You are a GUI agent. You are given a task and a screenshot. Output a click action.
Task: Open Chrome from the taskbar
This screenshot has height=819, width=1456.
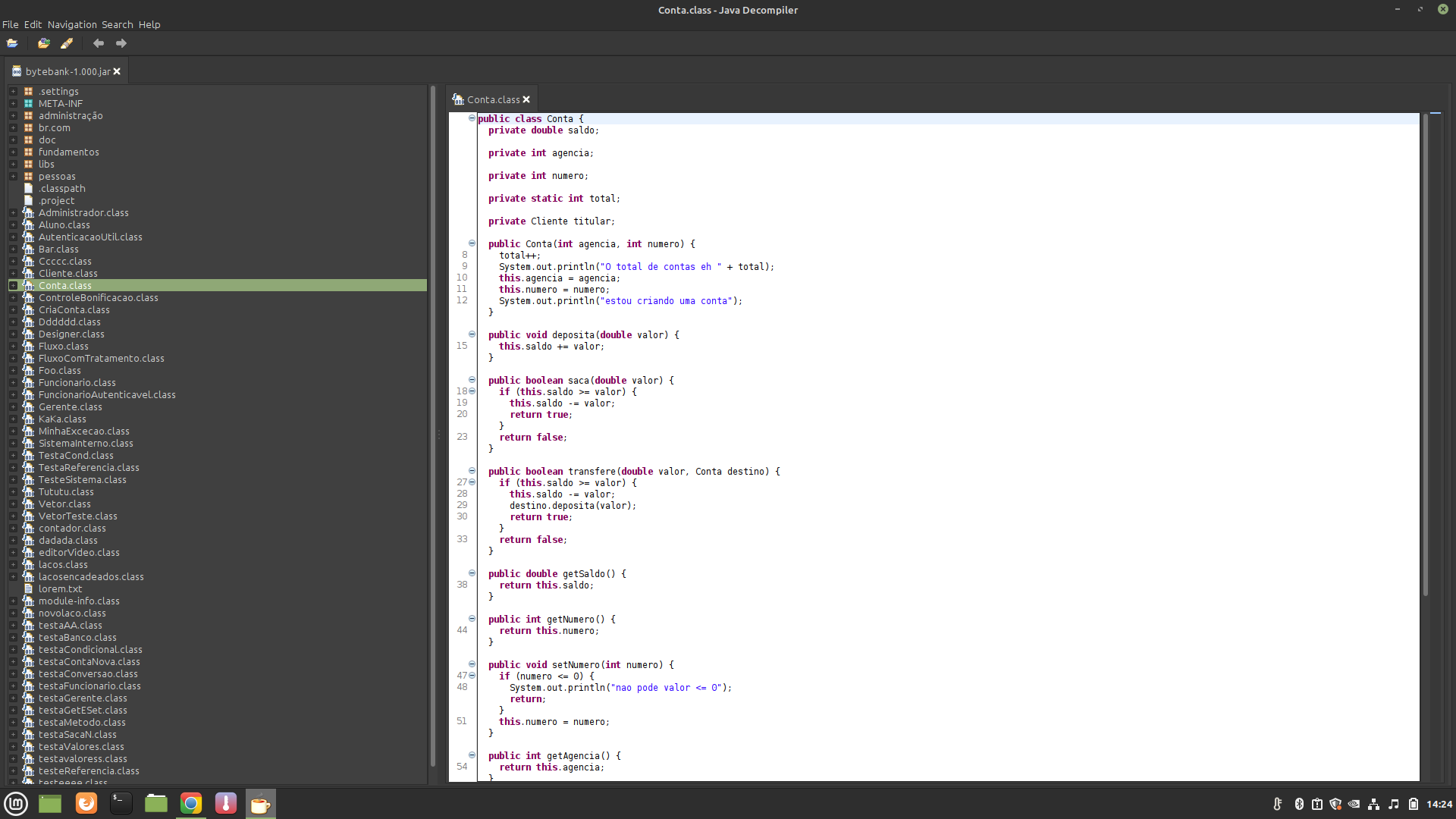[x=191, y=803]
